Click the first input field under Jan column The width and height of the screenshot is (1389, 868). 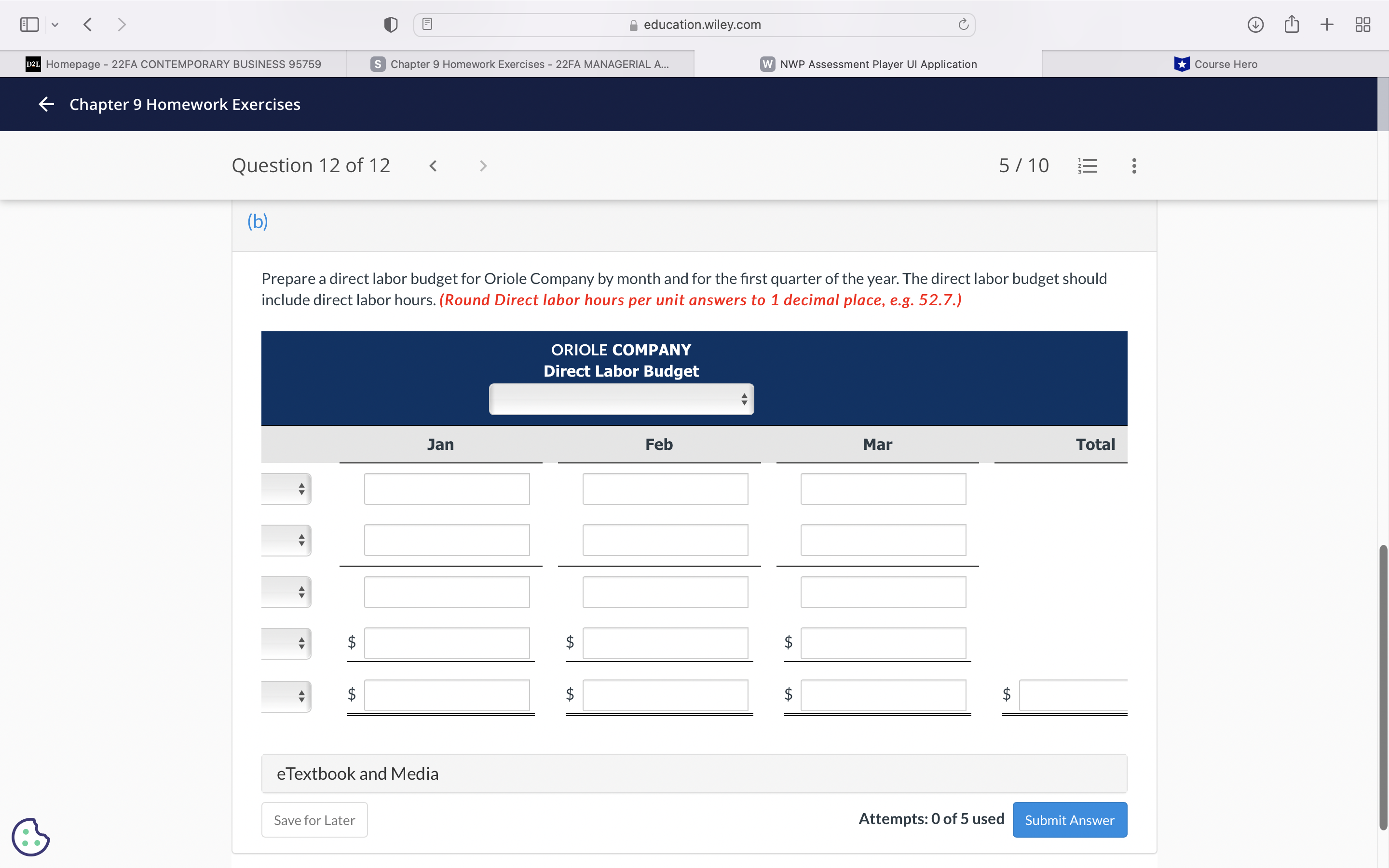447,488
